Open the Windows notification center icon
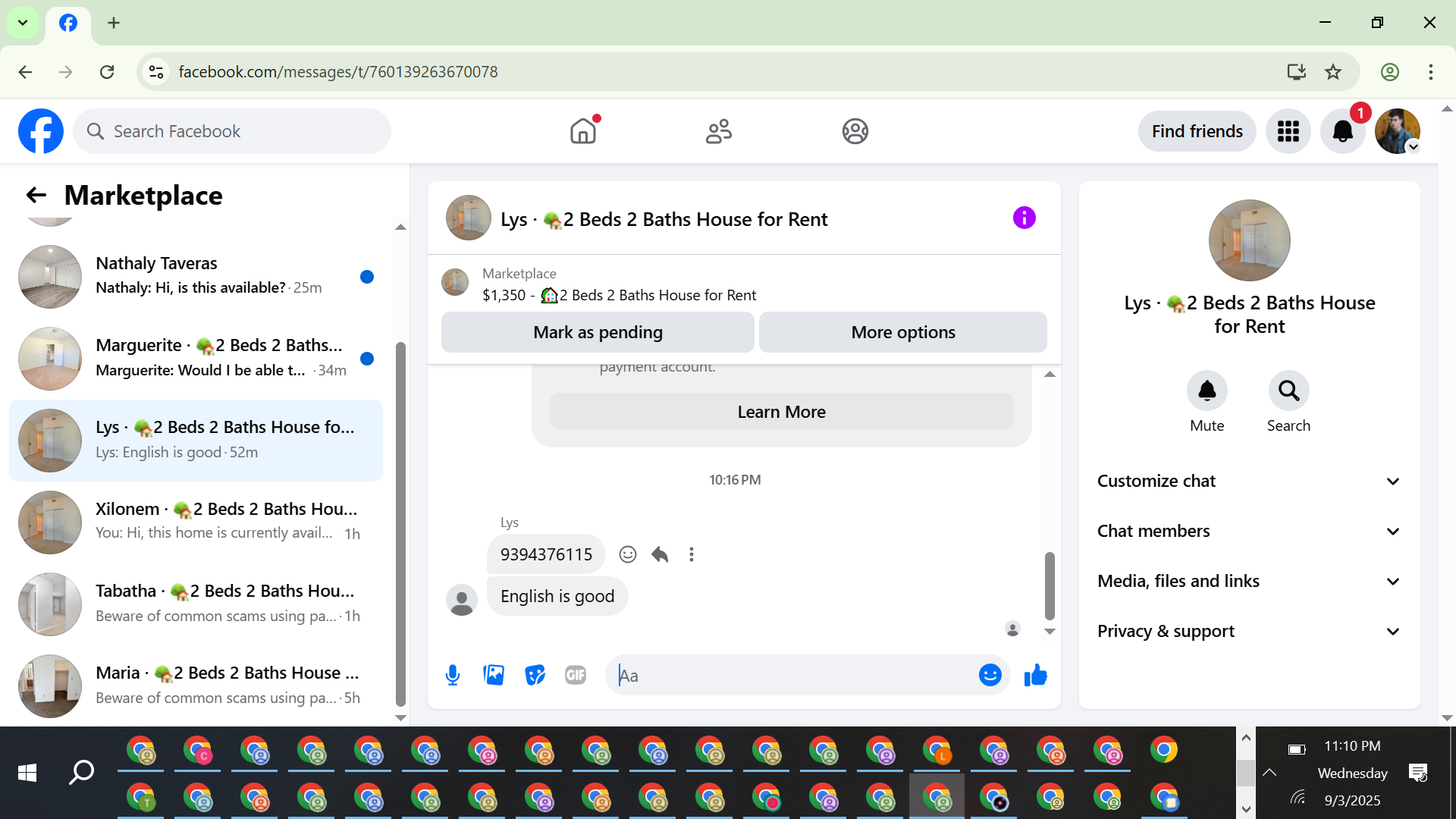1456x819 pixels. pyautogui.click(x=1418, y=773)
